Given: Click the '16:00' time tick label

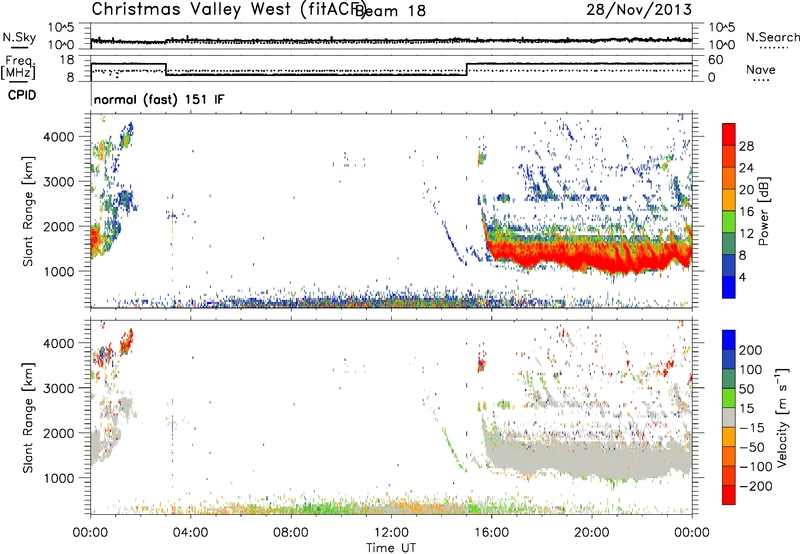Looking at the screenshot, I should tap(491, 532).
